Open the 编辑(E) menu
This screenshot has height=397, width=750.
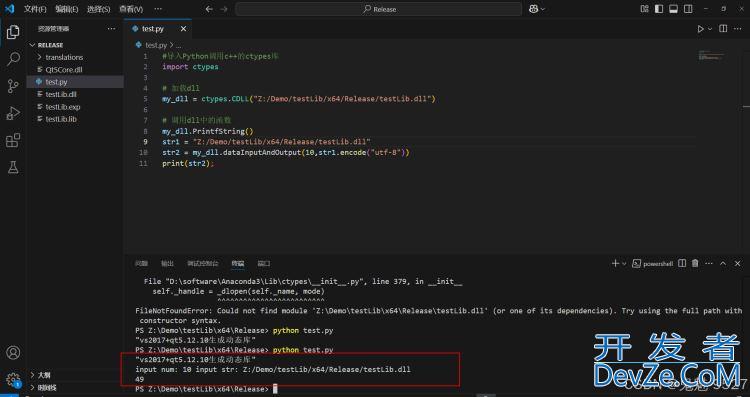click(66, 9)
